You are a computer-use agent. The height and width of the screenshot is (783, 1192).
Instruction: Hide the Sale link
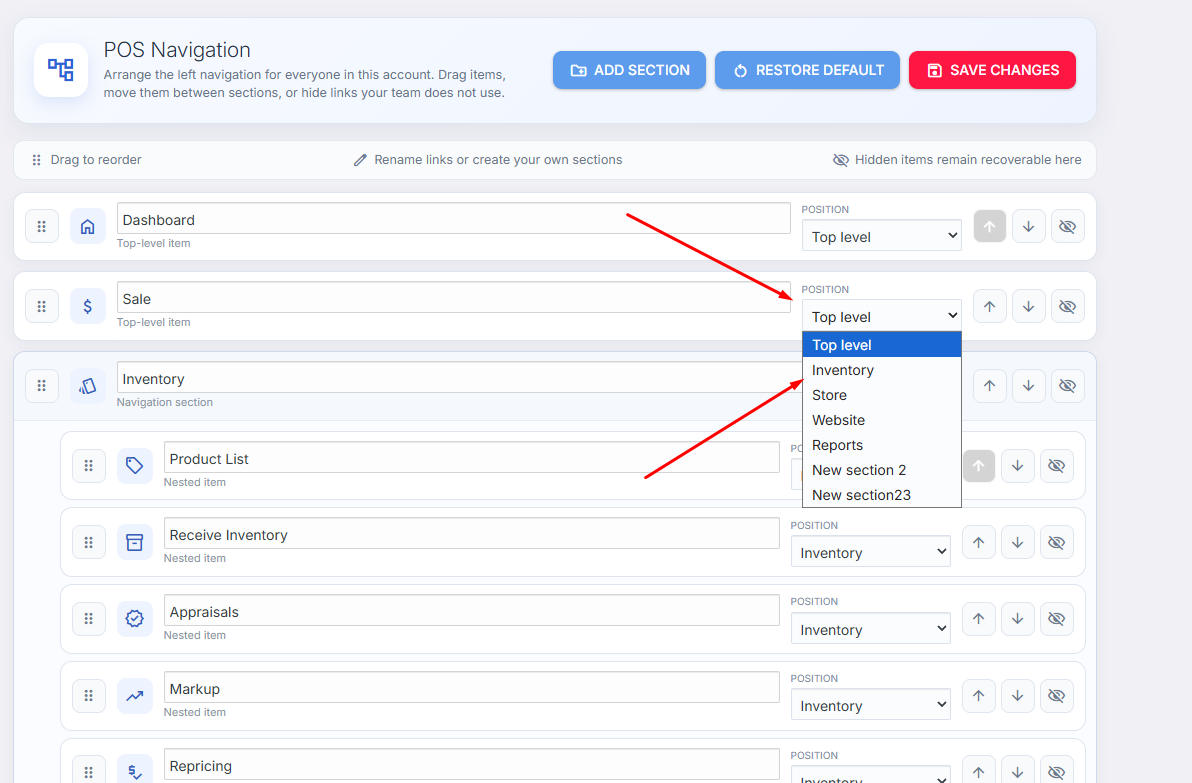point(1068,306)
